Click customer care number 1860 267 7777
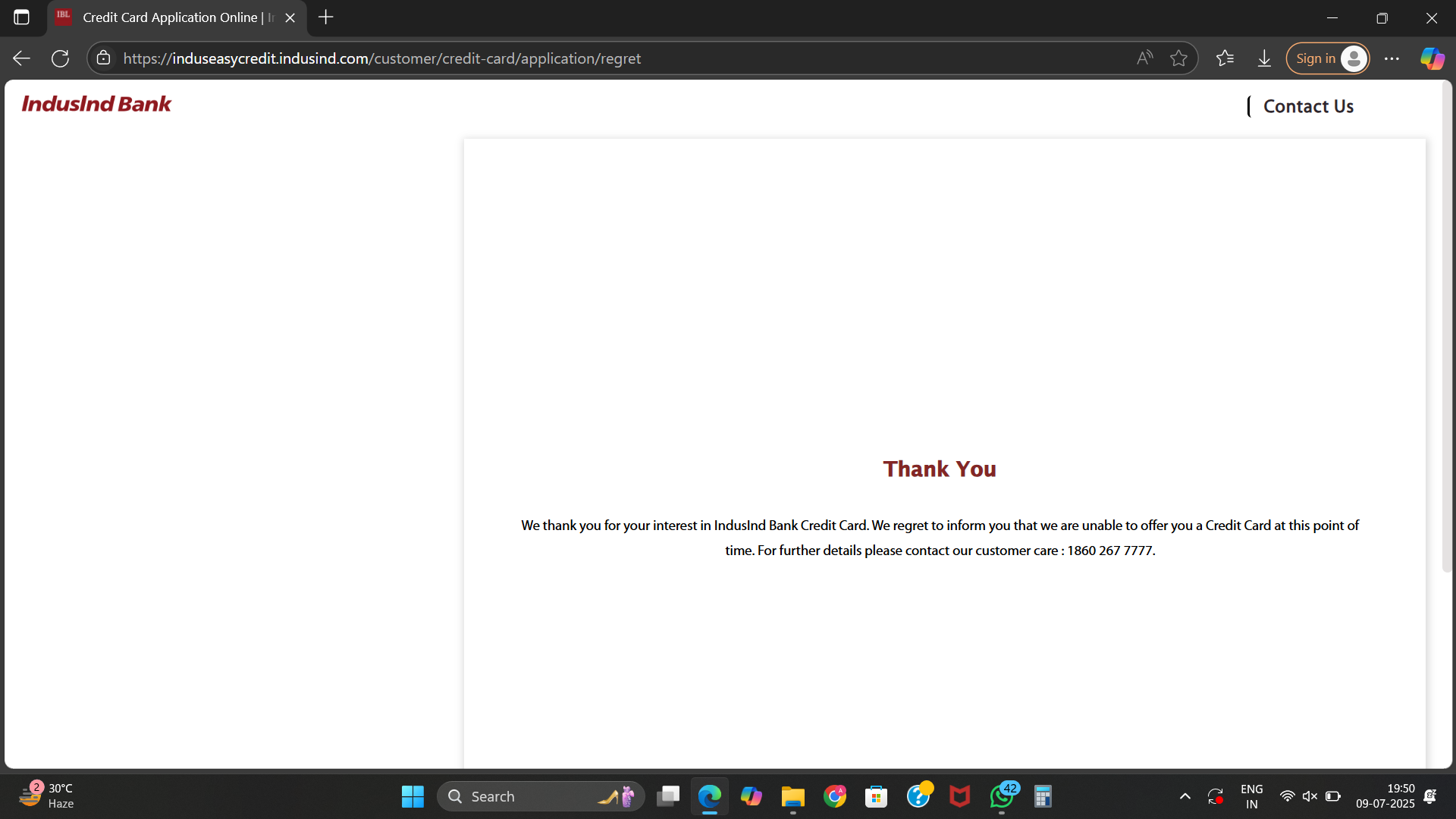Image resolution: width=1456 pixels, height=819 pixels. click(1110, 551)
